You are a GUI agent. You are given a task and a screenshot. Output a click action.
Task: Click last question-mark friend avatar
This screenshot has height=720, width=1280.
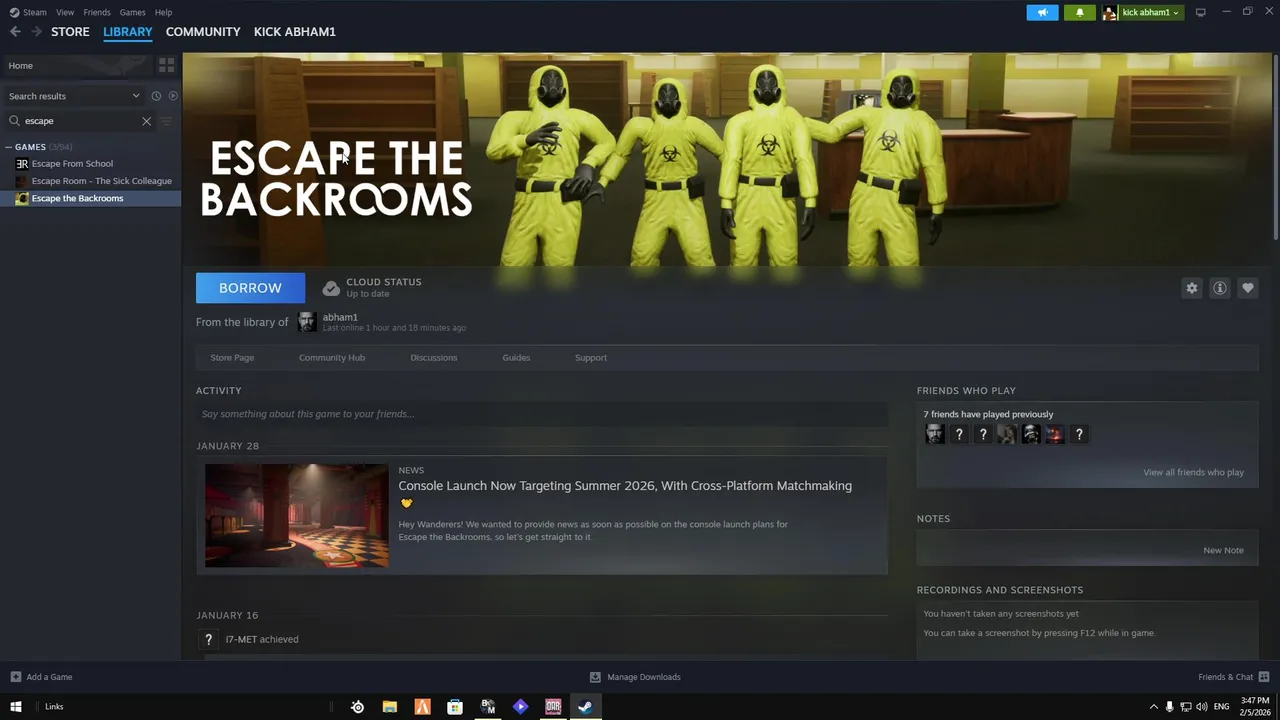coord(1079,434)
